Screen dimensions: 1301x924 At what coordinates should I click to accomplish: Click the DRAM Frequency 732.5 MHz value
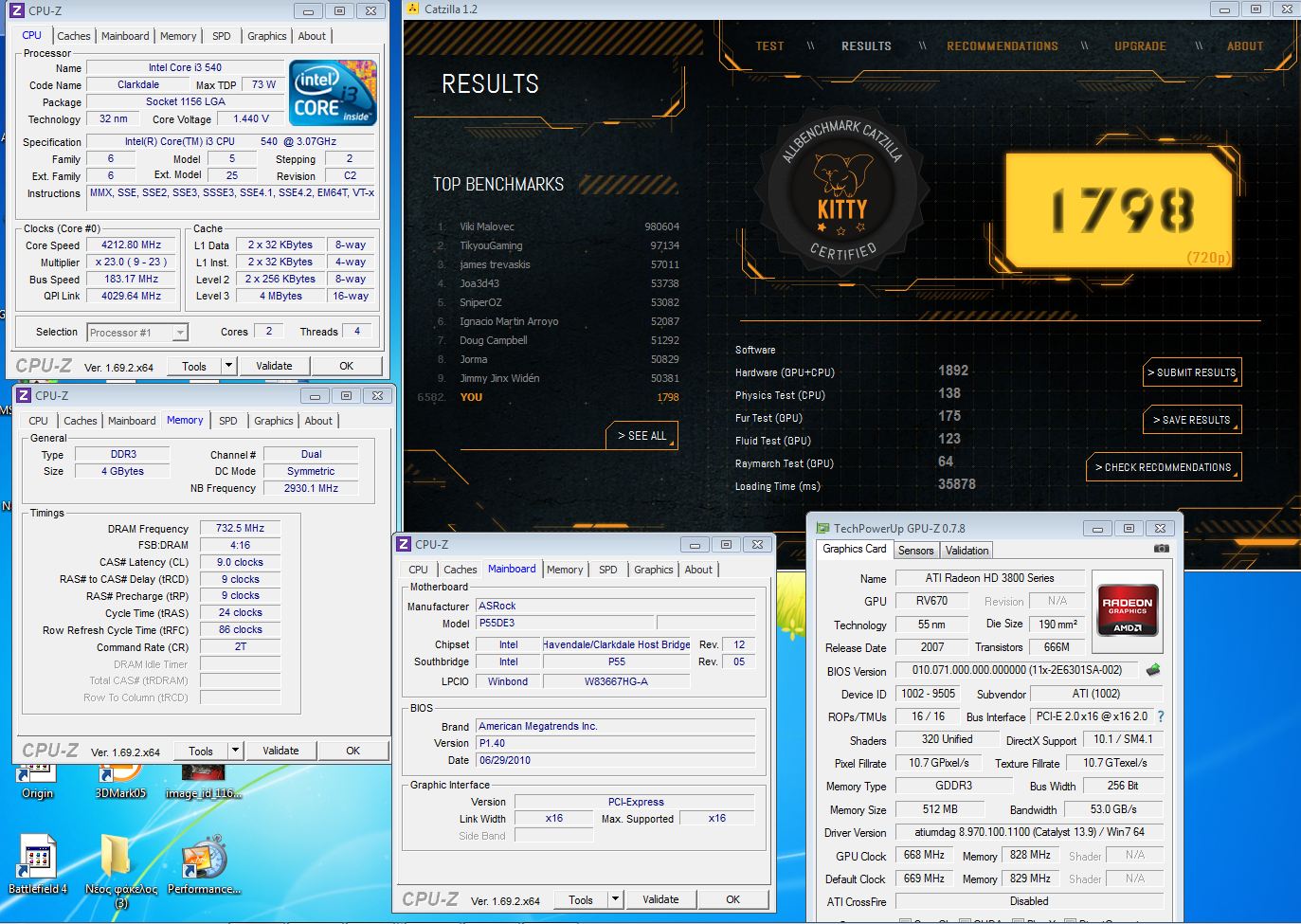click(x=240, y=528)
